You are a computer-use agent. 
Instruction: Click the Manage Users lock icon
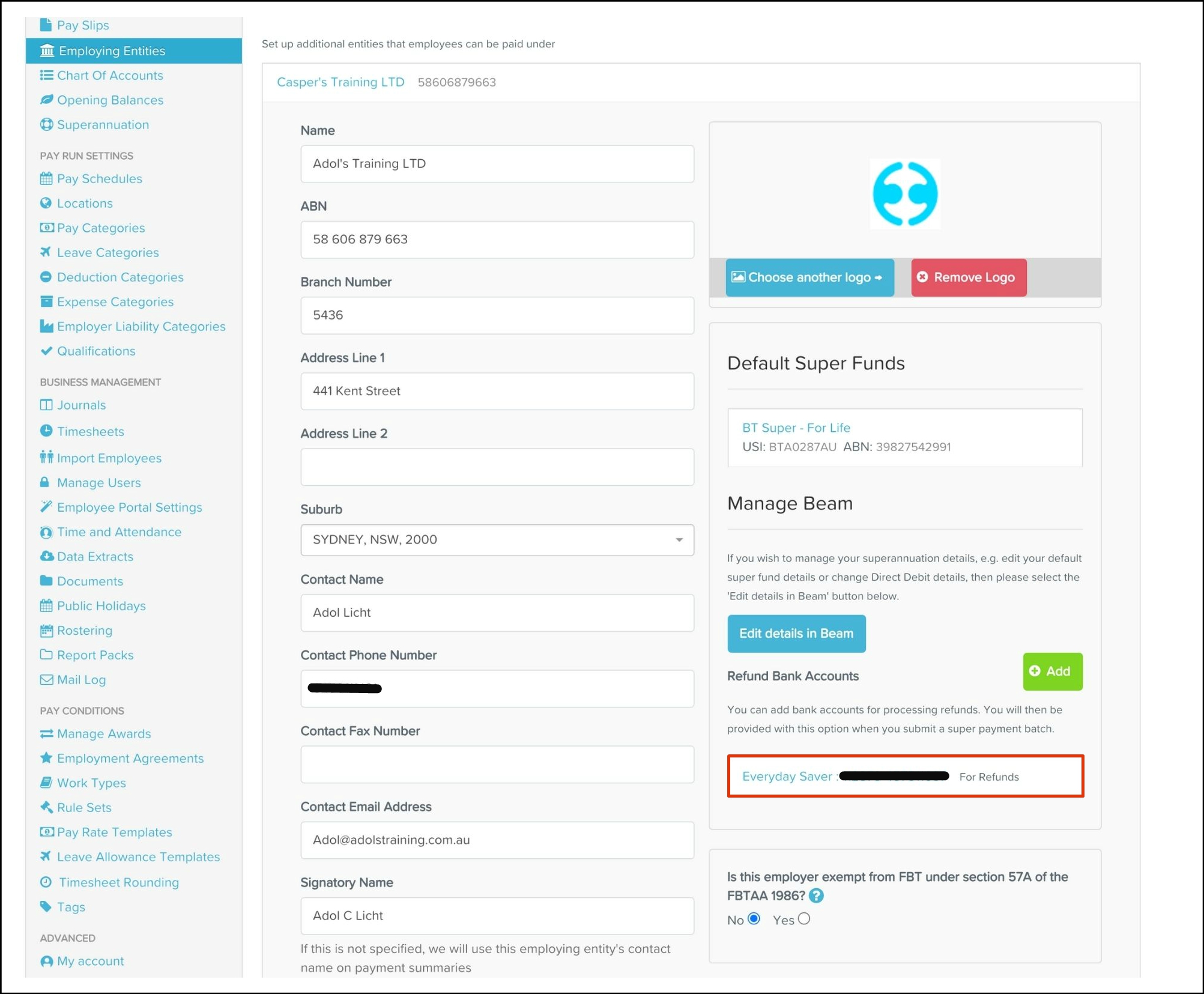click(x=44, y=482)
